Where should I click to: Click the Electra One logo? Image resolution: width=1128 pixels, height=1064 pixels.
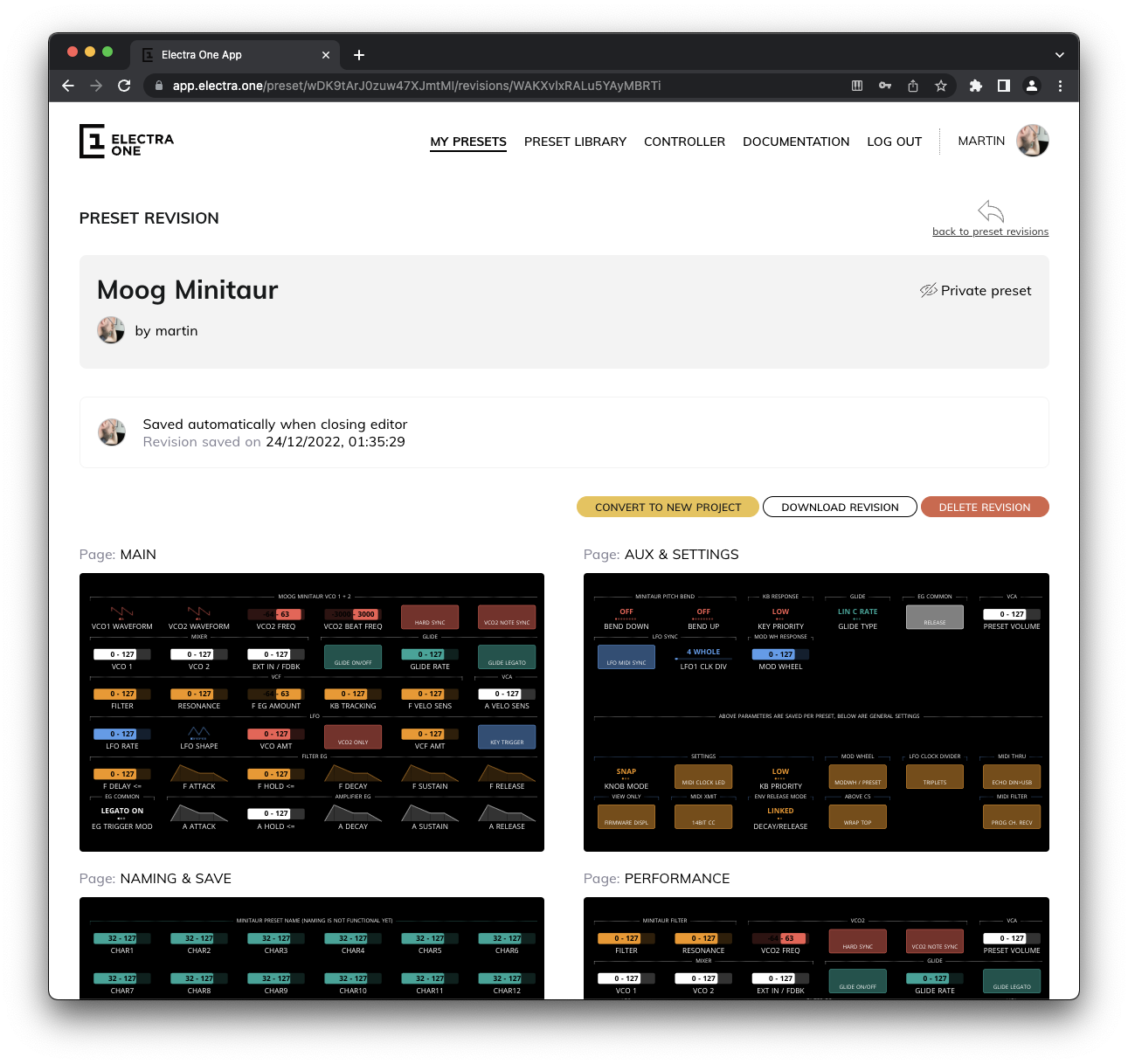[127, 142]
